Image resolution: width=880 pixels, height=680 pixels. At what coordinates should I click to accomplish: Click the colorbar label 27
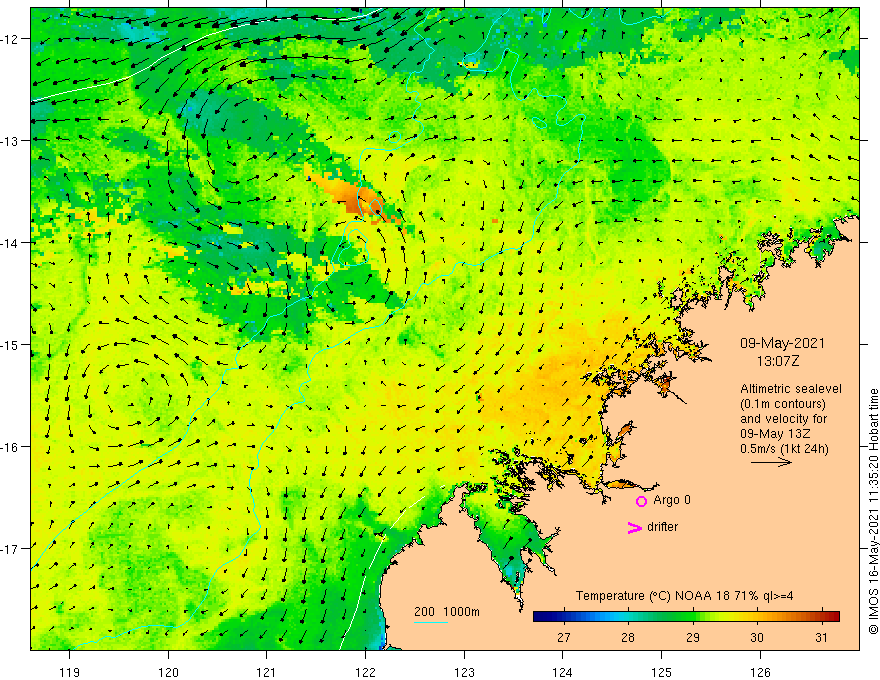click(x=563, y=638)
